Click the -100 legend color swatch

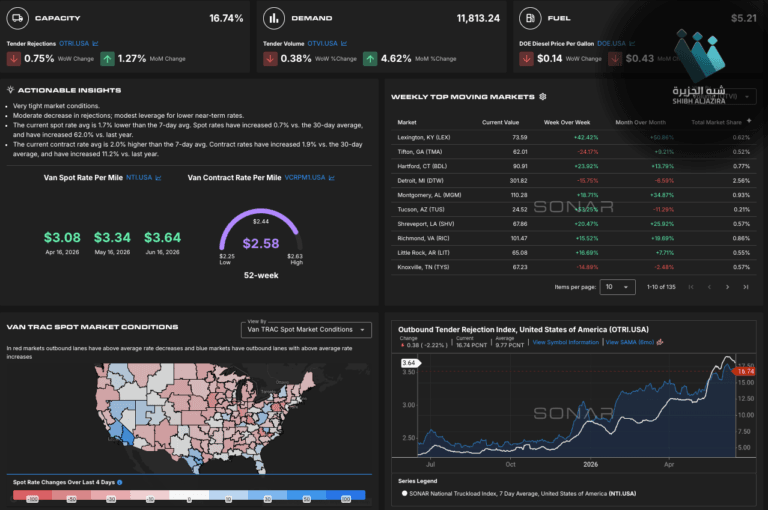pyautogui.click(x=32, y=495)
